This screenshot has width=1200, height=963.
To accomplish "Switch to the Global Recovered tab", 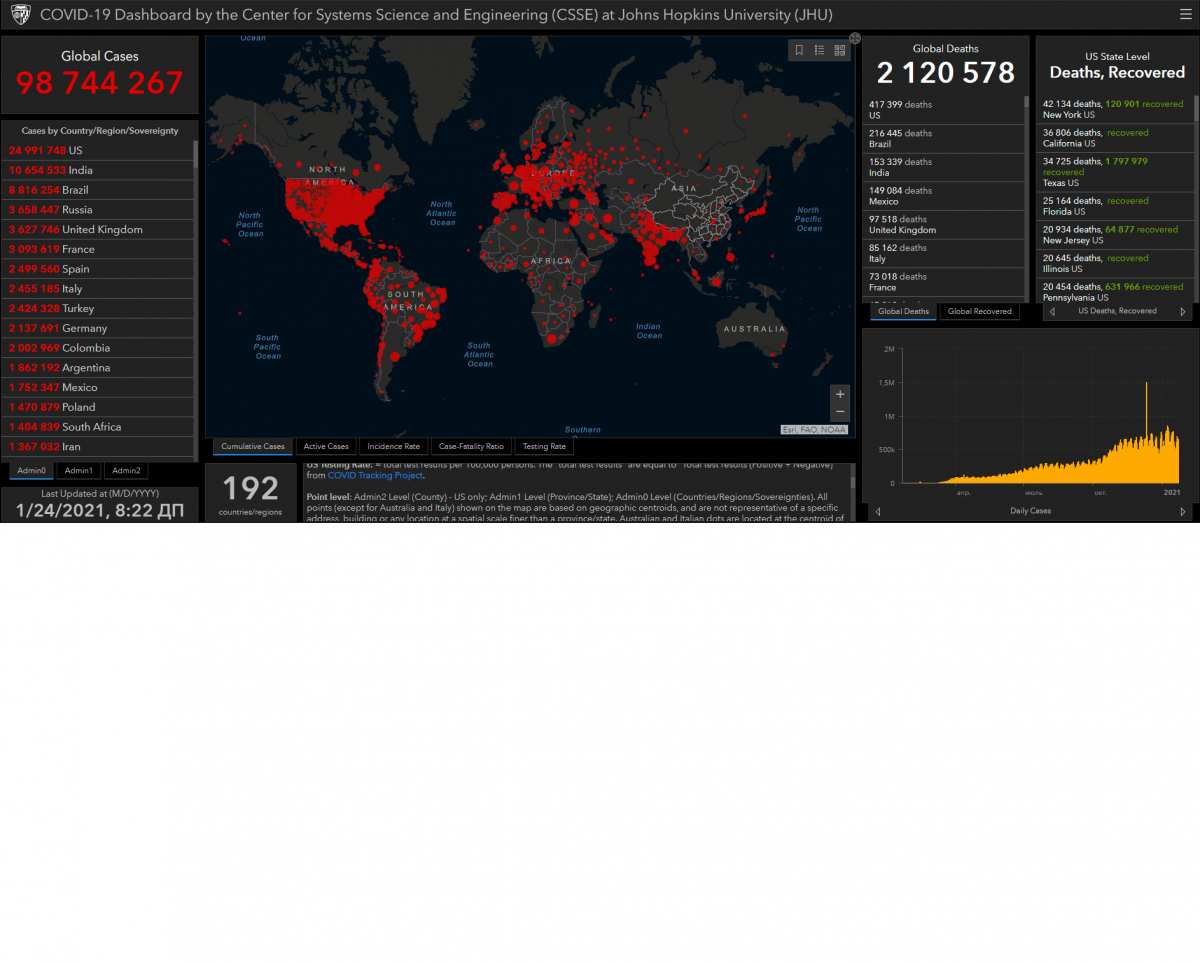I will [x=979, y=312].
